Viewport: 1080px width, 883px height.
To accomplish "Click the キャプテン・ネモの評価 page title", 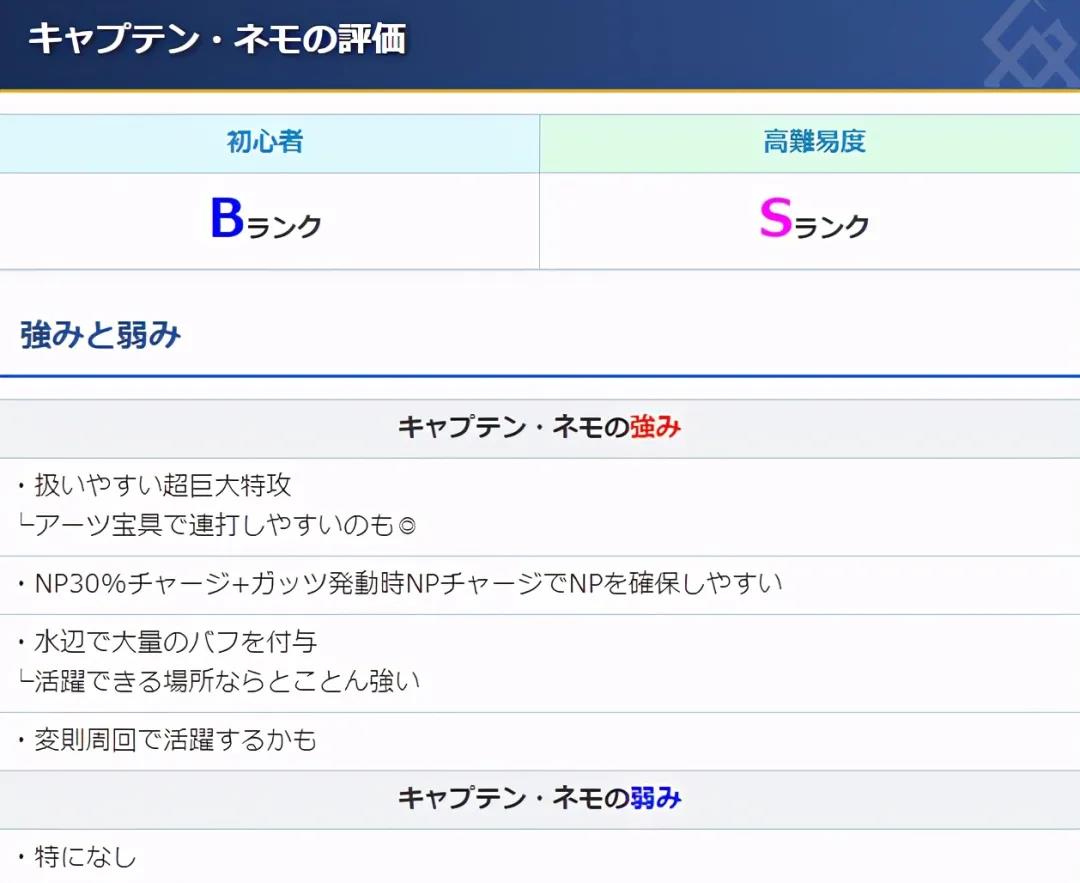I will pos(216,41).
